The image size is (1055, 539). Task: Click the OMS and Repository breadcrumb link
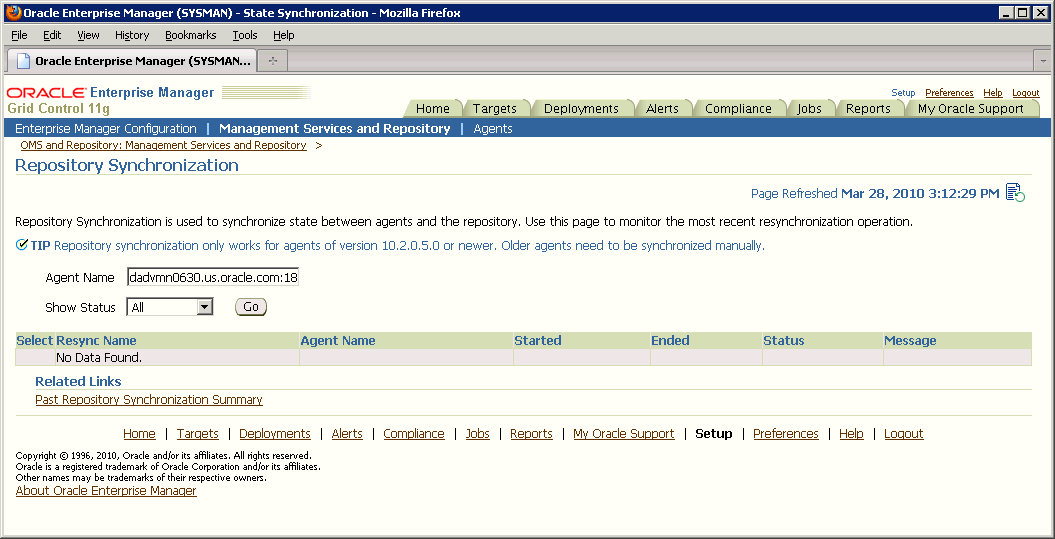[x=163, y=145]
